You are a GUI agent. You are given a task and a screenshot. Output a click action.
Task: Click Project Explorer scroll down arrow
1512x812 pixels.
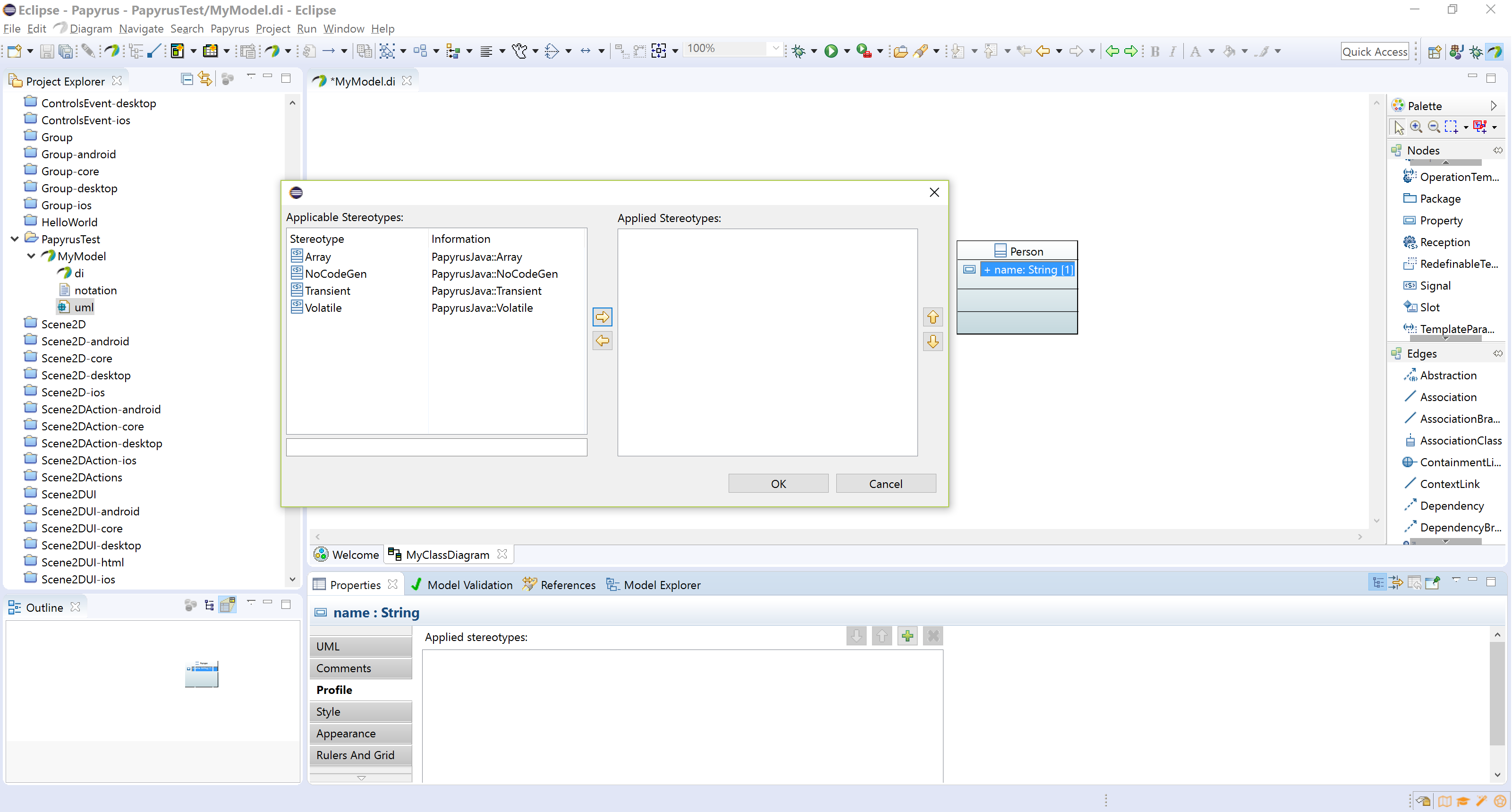pyautogui.click(x=292, y=579)
